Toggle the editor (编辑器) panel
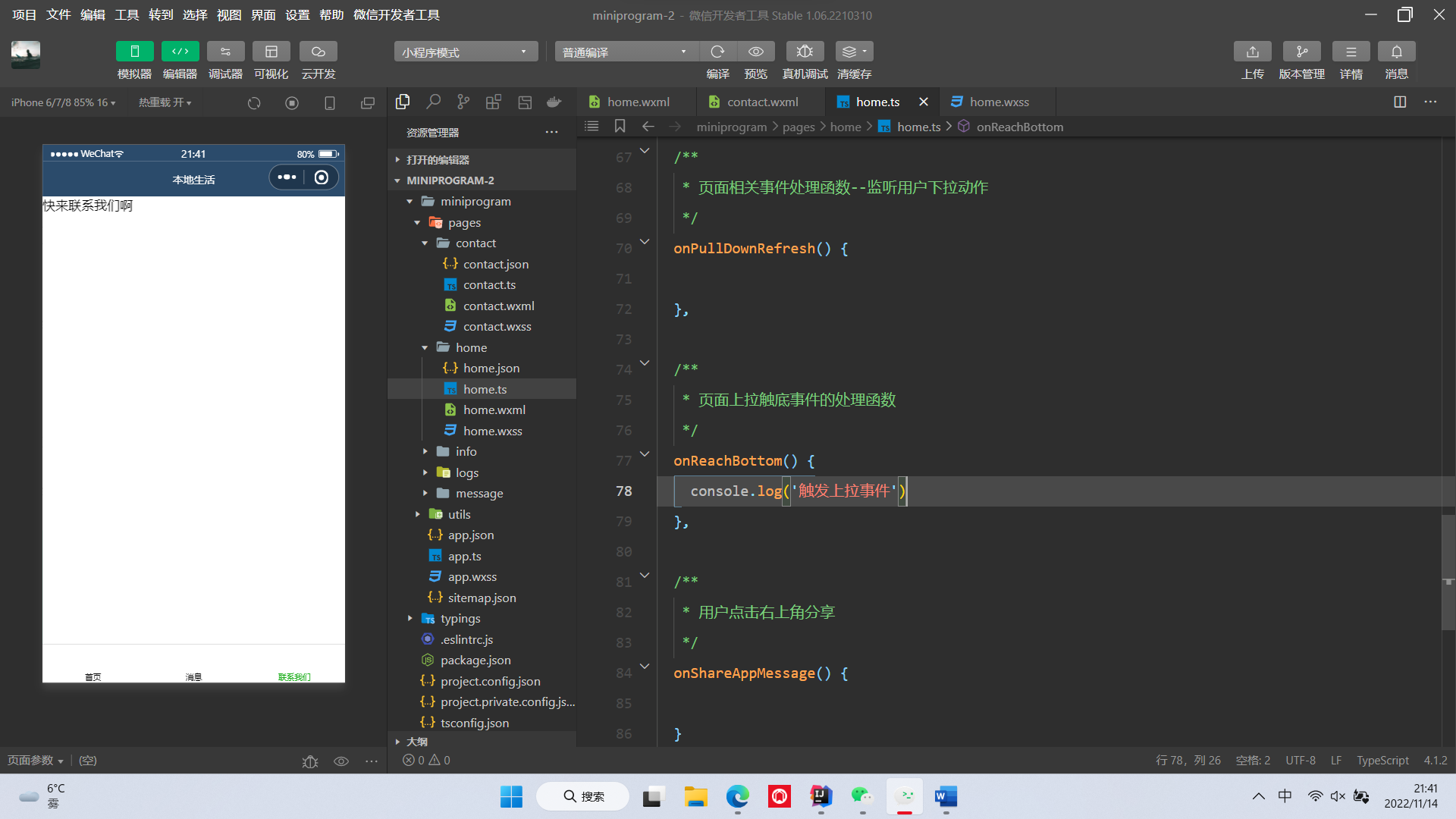Viewport: 1456px width, 819px height. 180,52
